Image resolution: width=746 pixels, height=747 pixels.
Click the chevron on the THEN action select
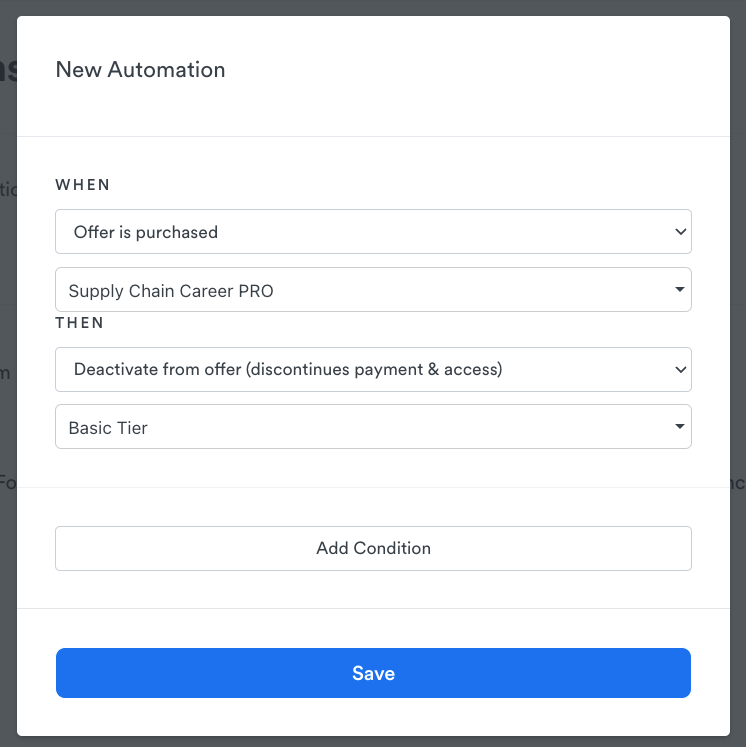tap(680, 369)
